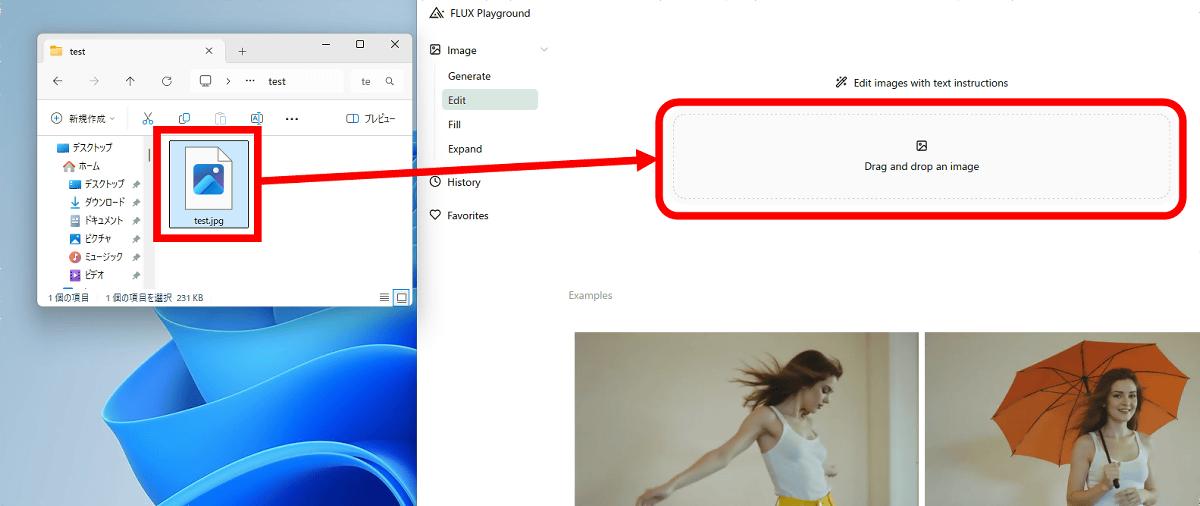
Task: Select ホーム in the navigation pane
Action: pos(81,166)
